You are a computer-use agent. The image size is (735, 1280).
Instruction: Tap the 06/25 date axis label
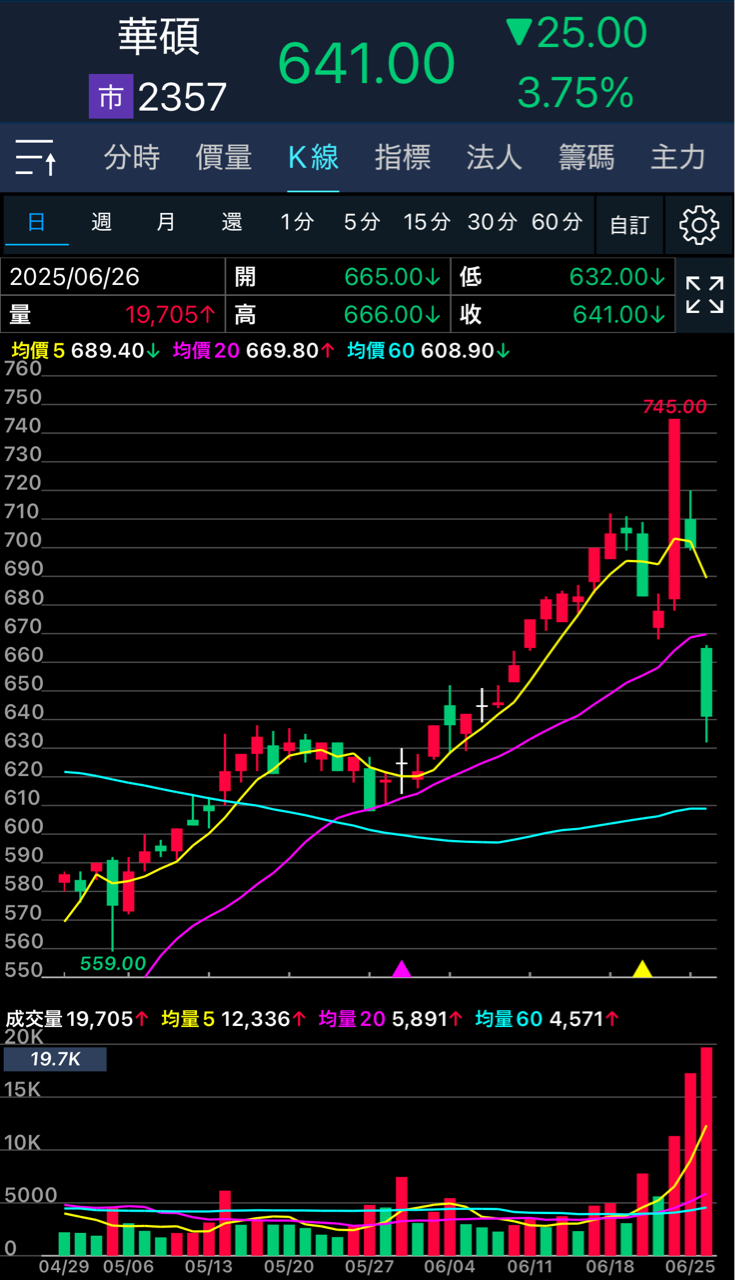(x=690, y=1267)
